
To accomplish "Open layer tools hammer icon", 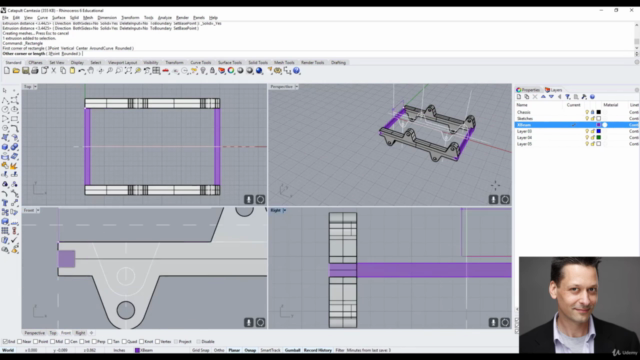I will (584, 97).
